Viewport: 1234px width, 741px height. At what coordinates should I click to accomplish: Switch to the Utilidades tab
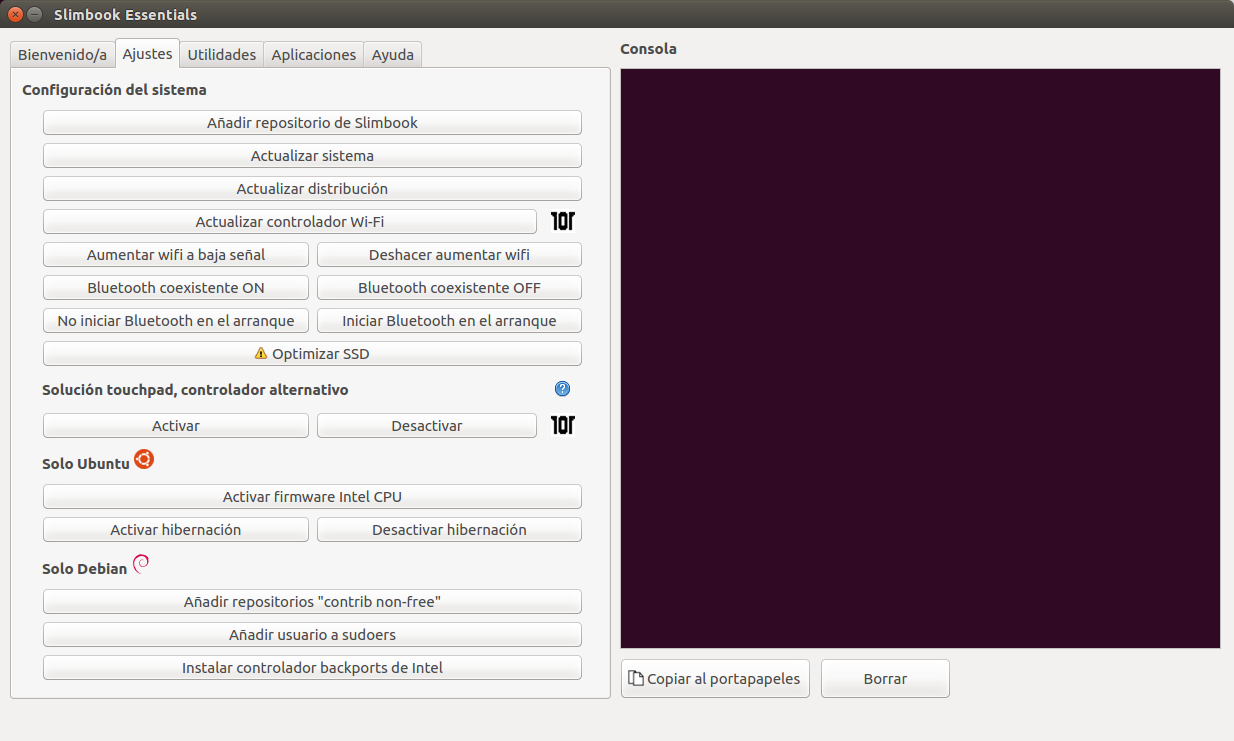tap(222, 55)
